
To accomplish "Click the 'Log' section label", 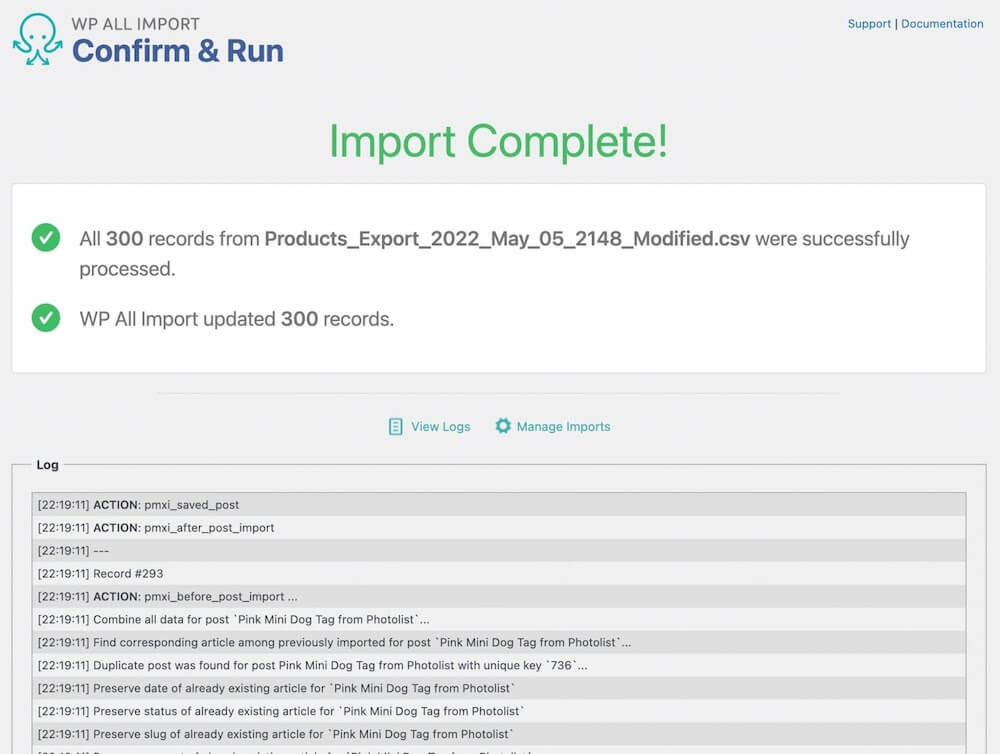I will pyautogui.click(x=47, y=464).
